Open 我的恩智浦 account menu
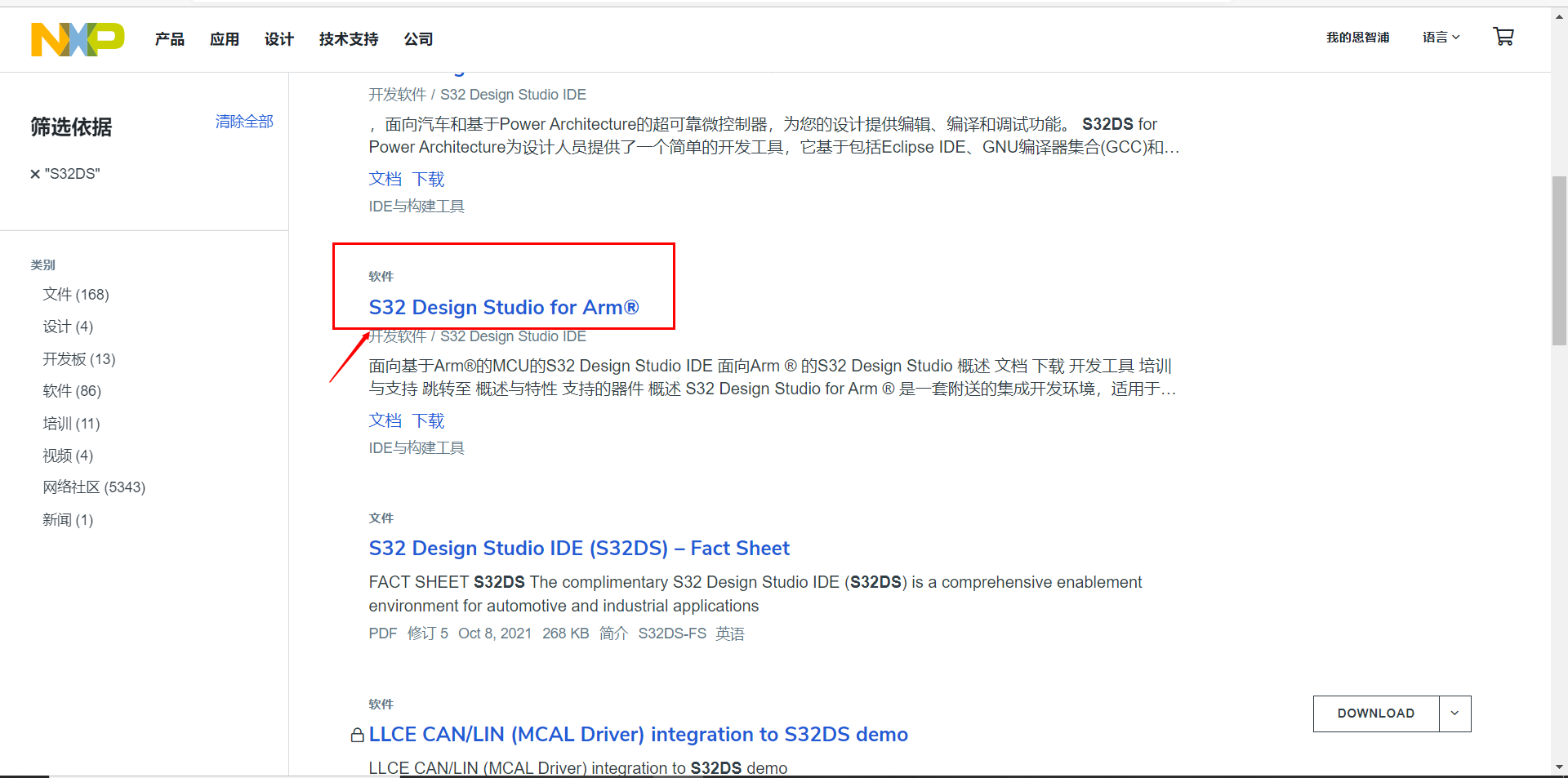1568x778 pixels. [1358, 37]
